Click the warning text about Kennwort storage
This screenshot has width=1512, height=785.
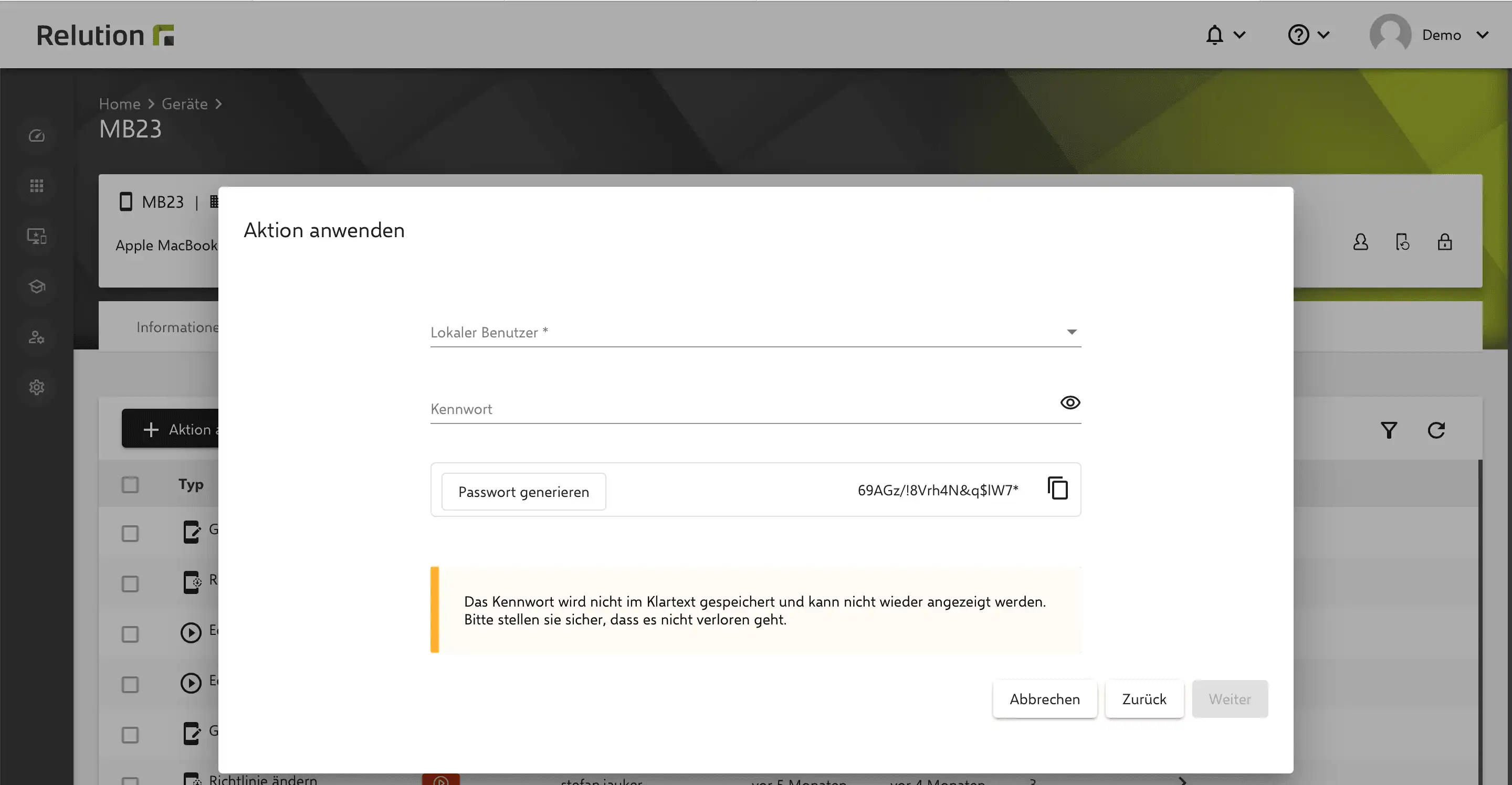tap(755, 610)
